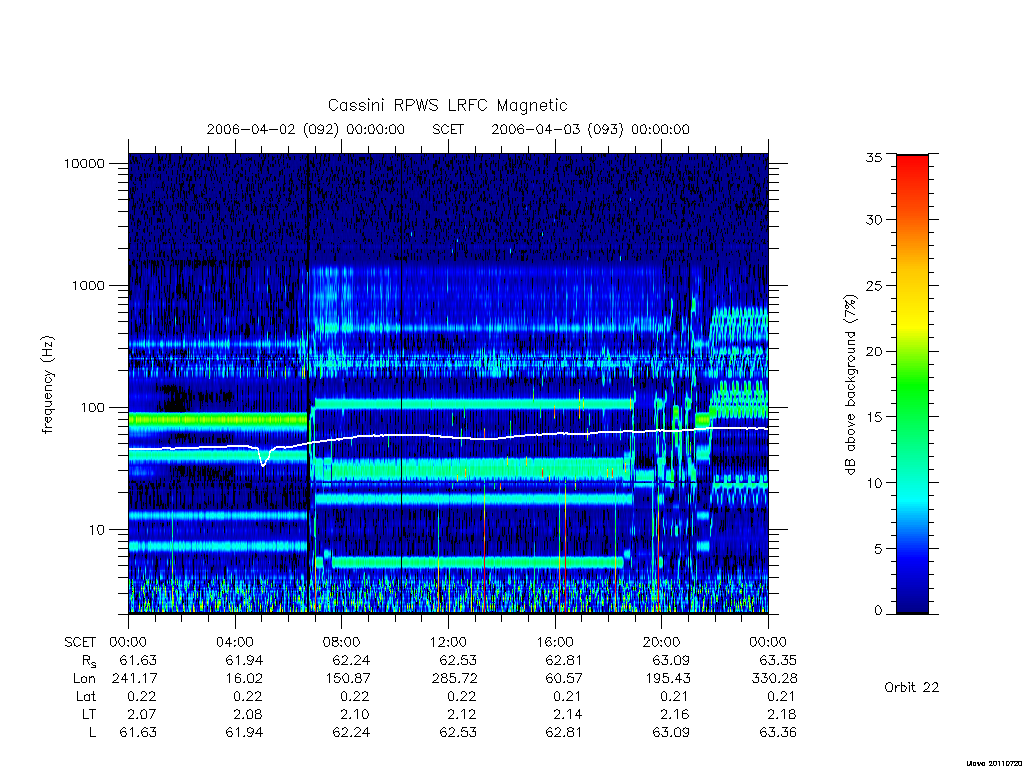Click the Rs value 62.53
This screenshot has width=1024, height=768.
pos(457,660)
